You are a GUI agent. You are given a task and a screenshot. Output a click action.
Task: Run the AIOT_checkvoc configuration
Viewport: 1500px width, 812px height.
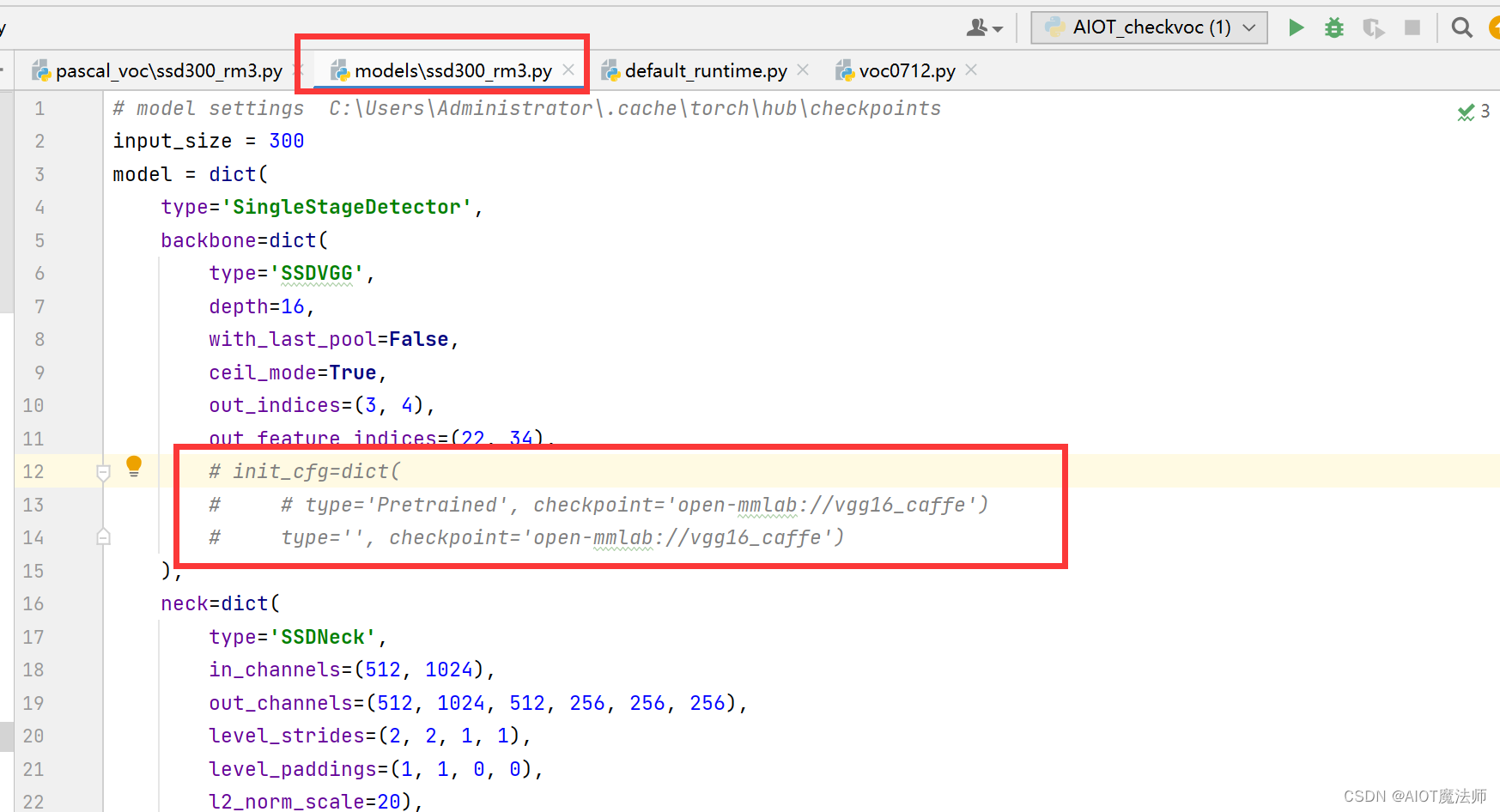click(x=1297, y=27)
